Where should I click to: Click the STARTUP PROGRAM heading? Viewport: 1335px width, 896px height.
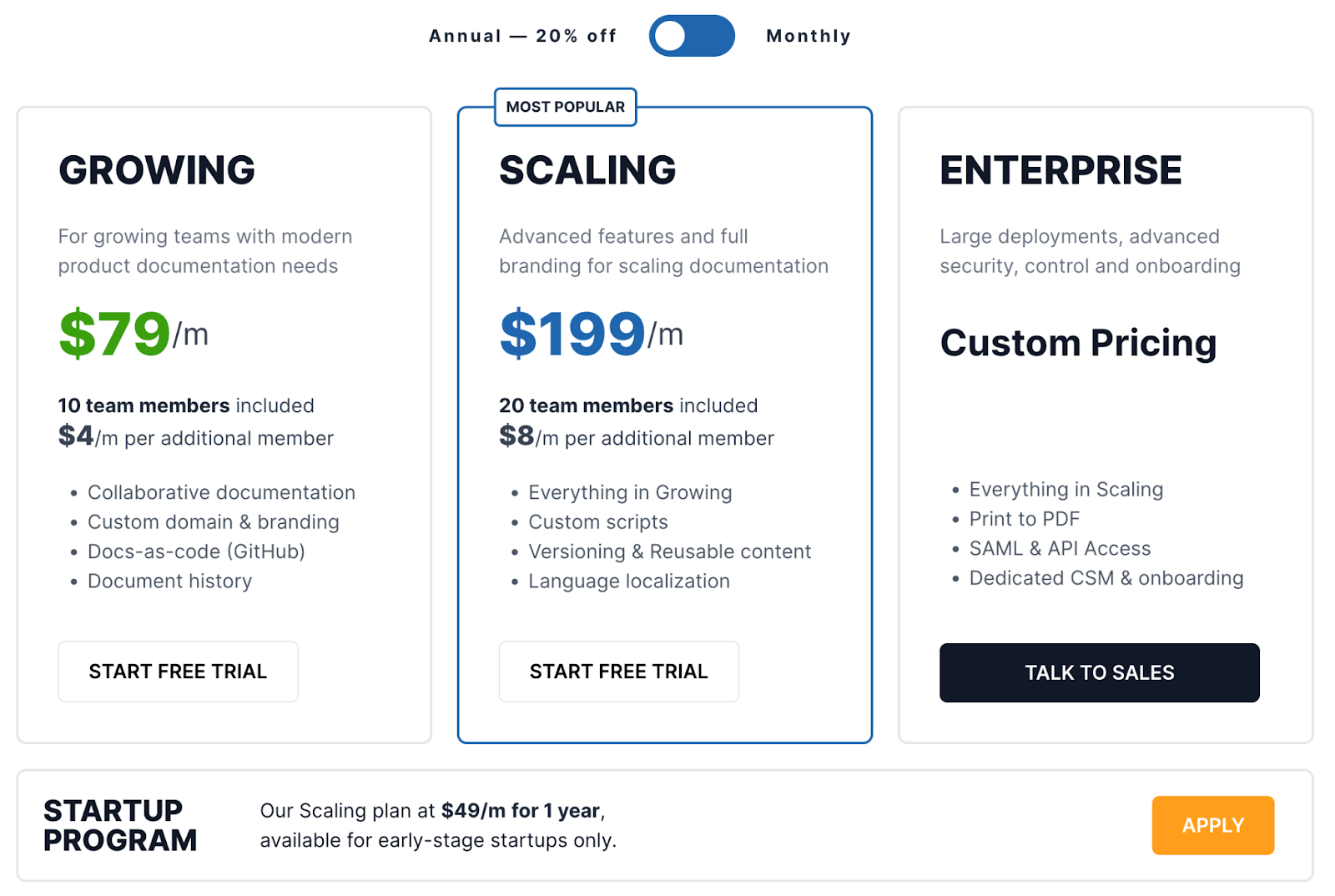tap(120, 825)
